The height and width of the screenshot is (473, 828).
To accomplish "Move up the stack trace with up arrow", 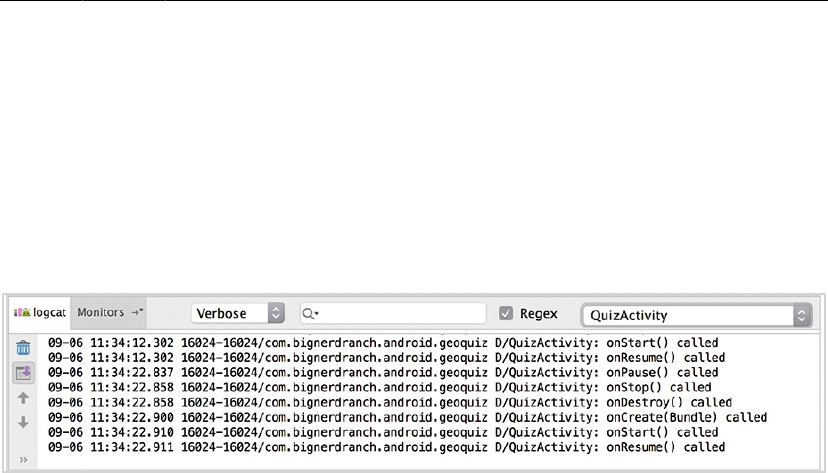I will click(23, 398).
